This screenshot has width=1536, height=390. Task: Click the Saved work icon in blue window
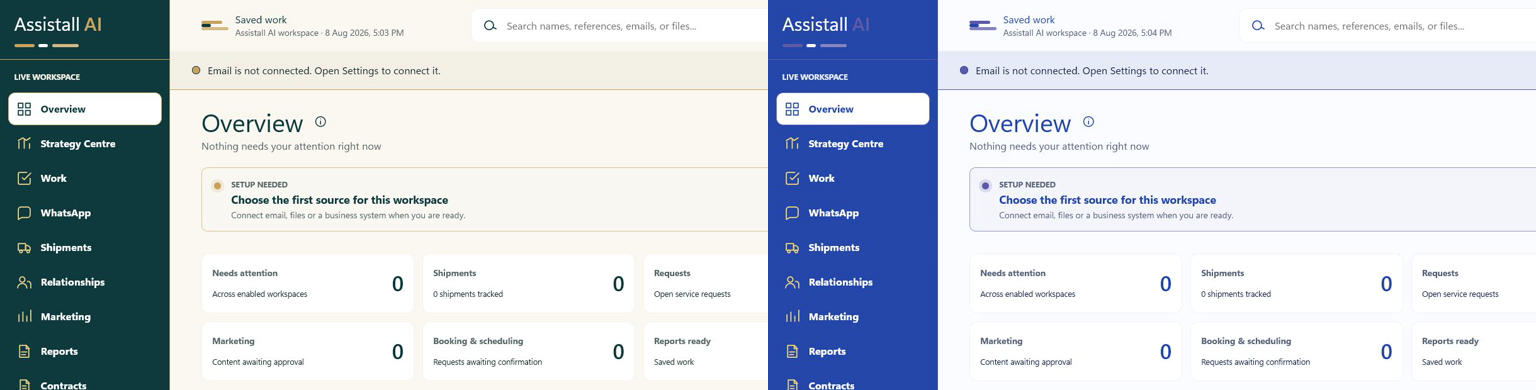point(982,26)
